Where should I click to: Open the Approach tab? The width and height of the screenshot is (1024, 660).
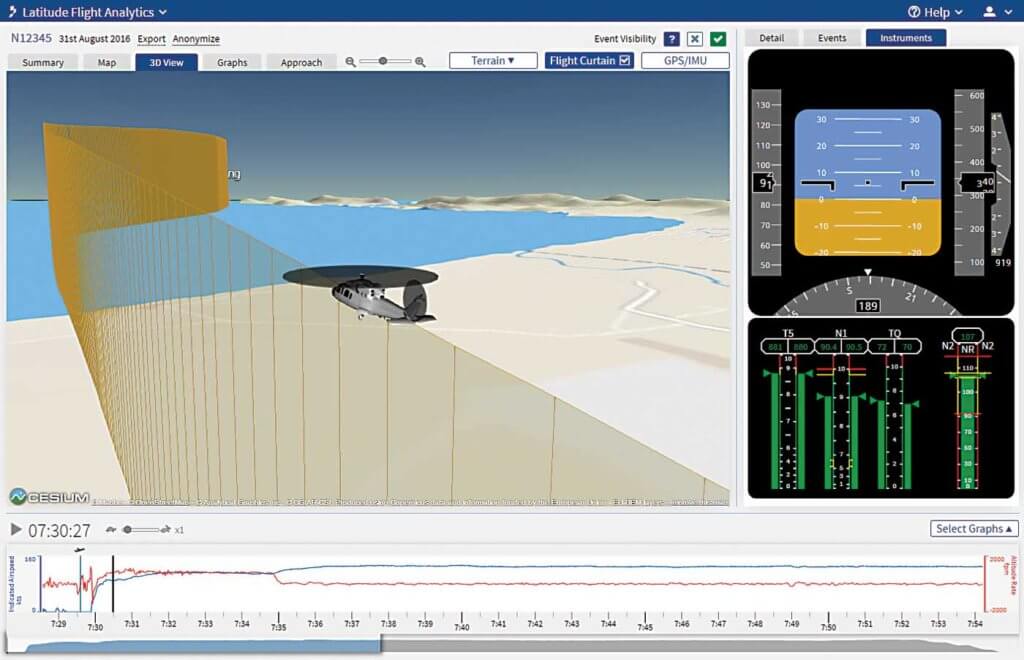pos(301,63)
